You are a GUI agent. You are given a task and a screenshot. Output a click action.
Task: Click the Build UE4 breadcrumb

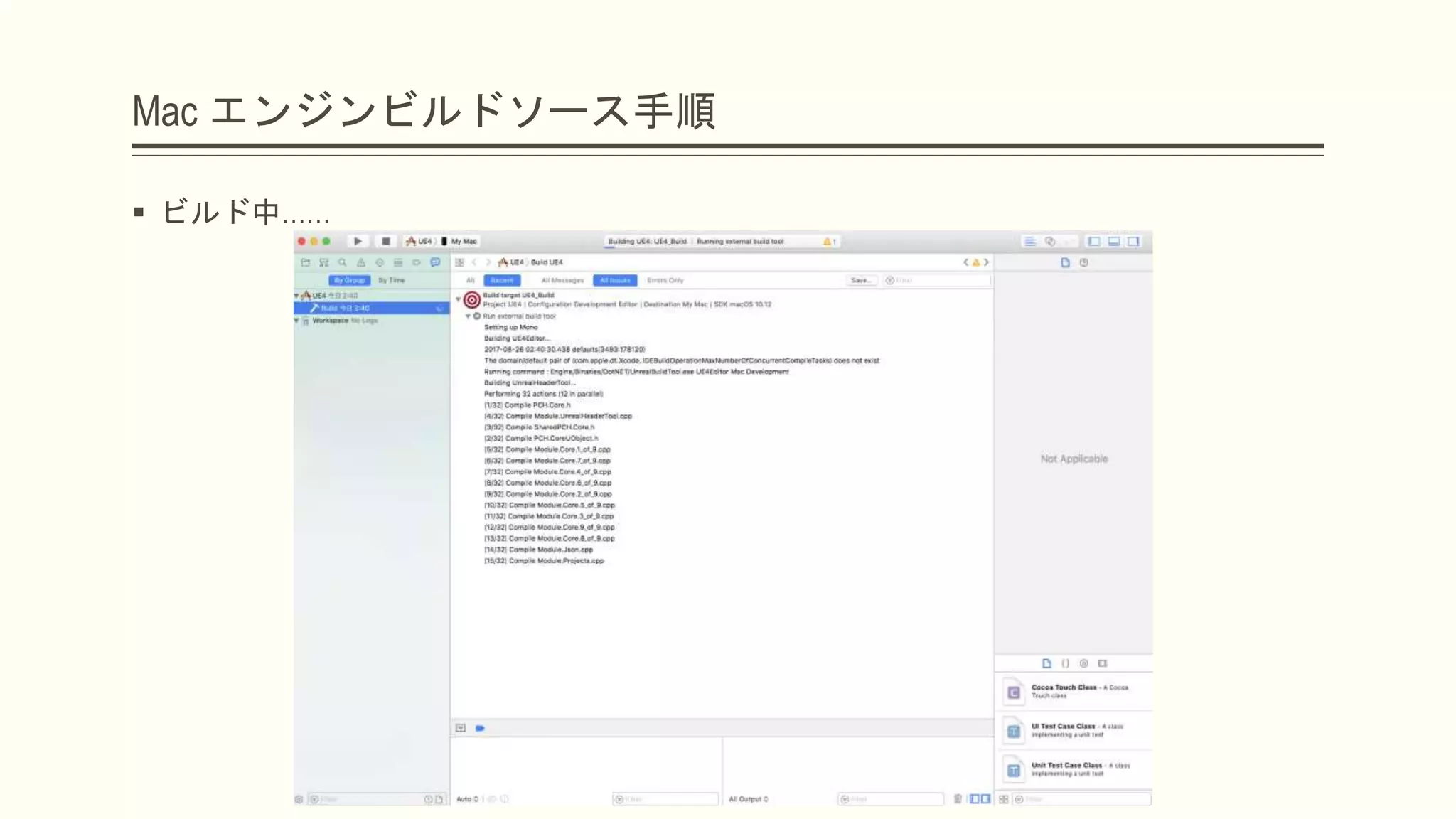coord(547,262)
